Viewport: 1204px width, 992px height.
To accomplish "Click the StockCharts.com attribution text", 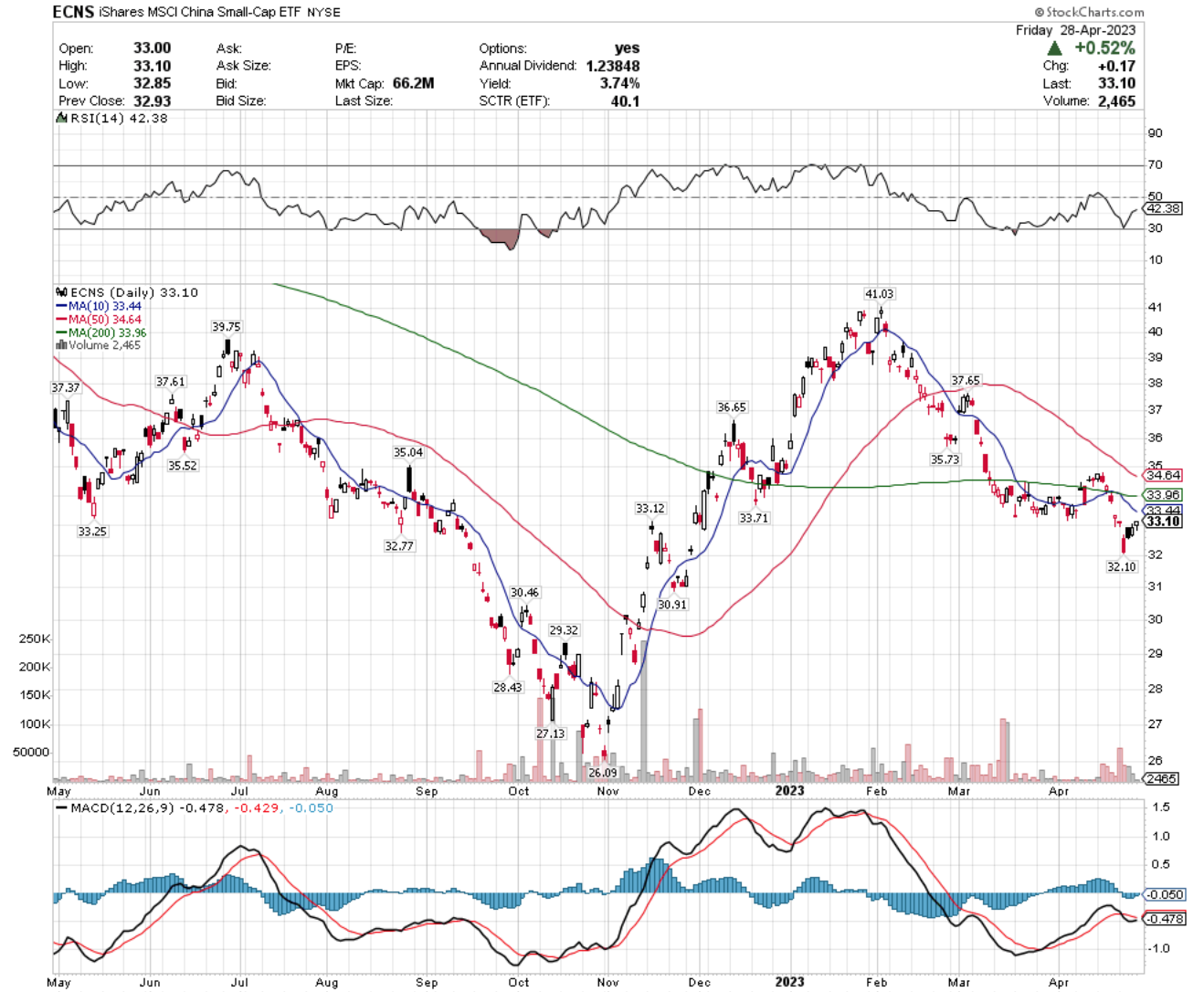I will tap(1089, 12).
